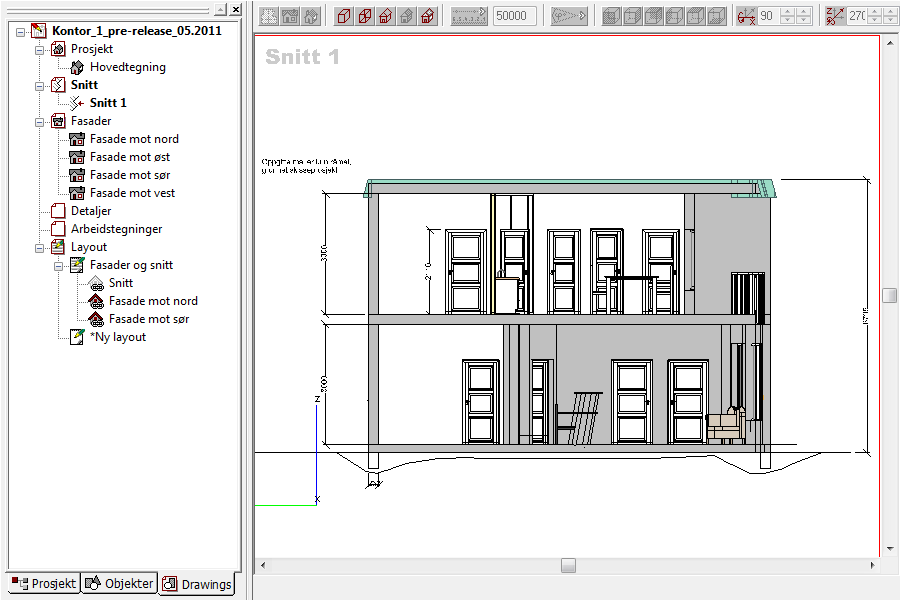The image size is (900, 600).
Task: Pin the drawings panel with the pin button
Action: [x=221, y=9]
